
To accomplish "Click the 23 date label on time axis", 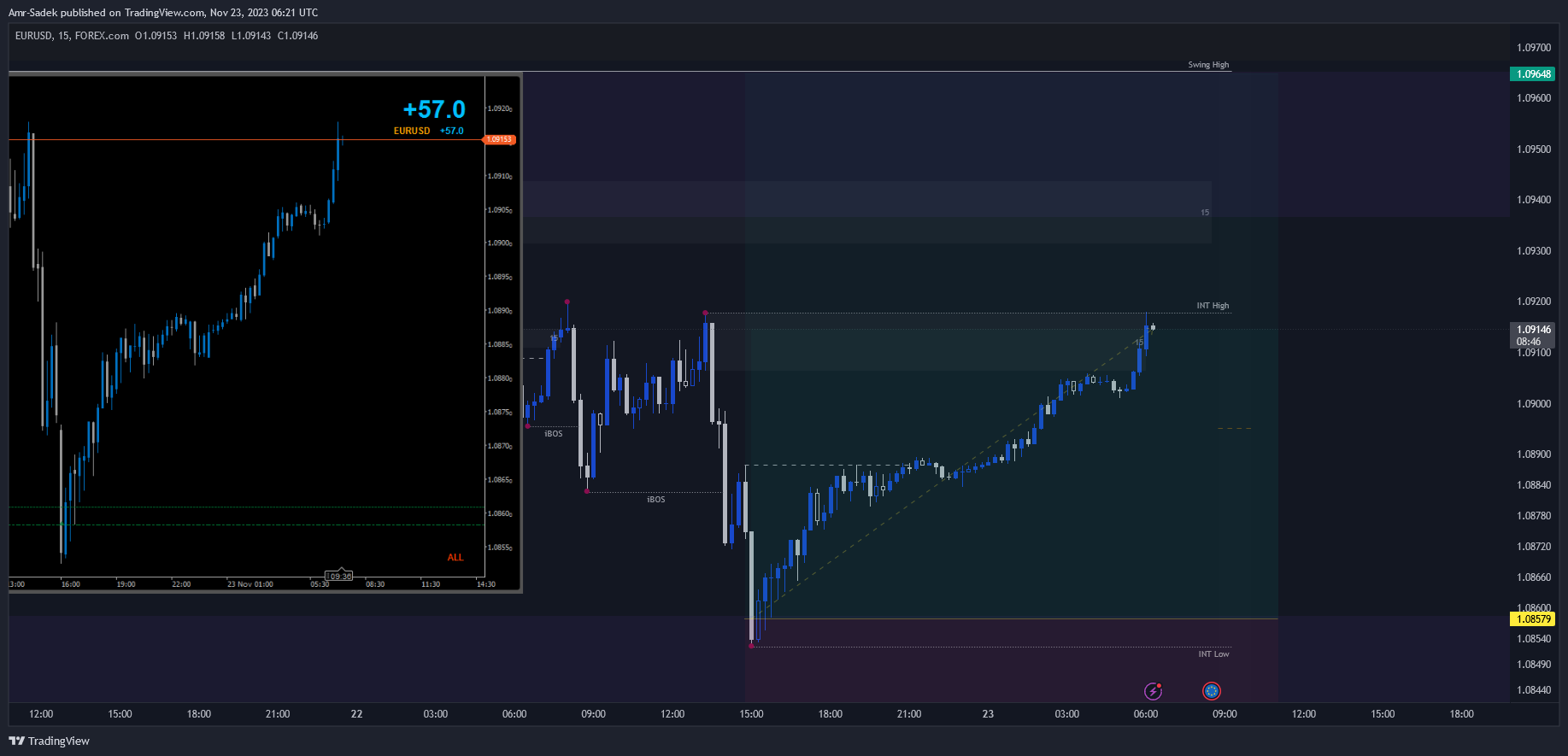I will 988,714.
